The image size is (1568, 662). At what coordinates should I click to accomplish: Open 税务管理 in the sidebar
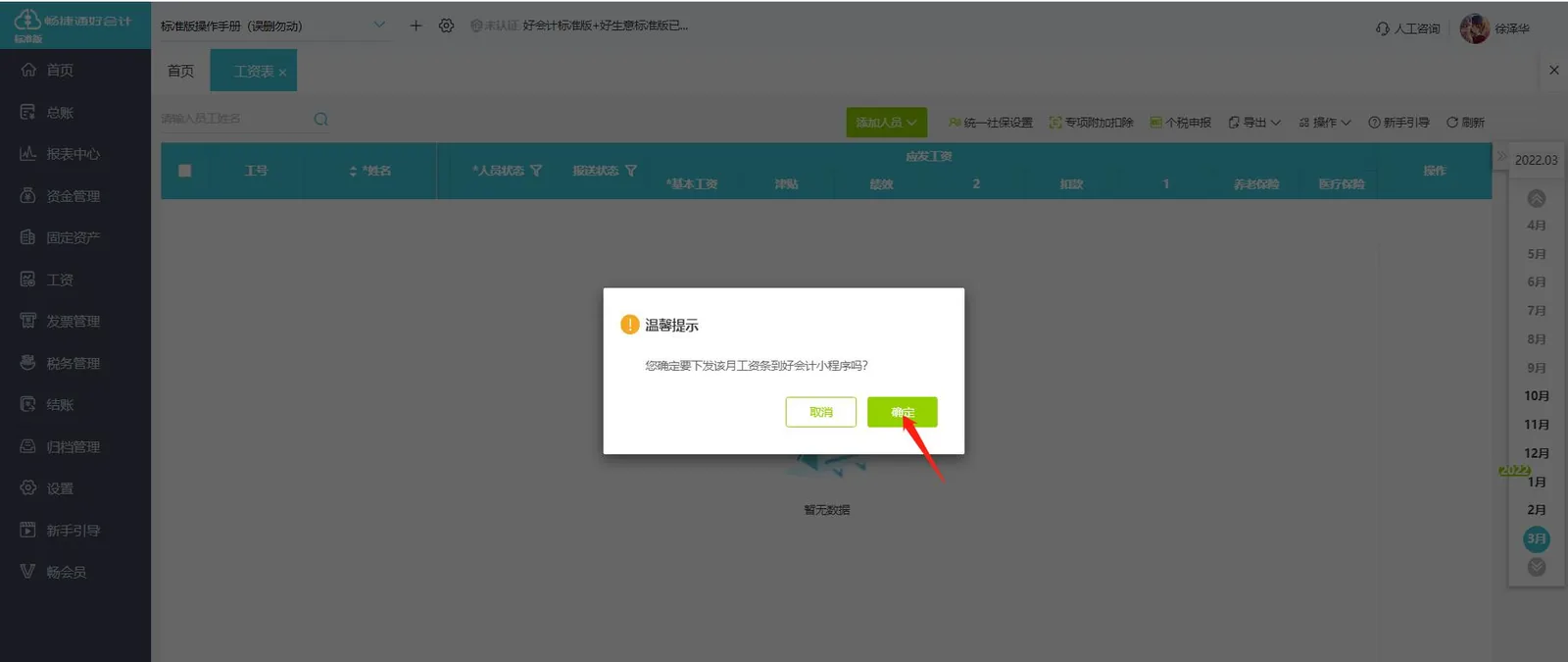(75, 363)
